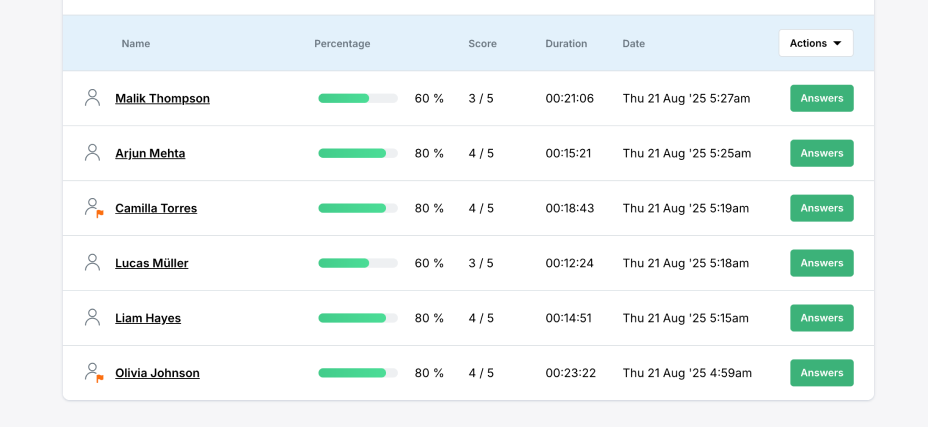Sort results by Name column header
The height and width of the screenshot is (427, 928).
click(x=136, y=44)
